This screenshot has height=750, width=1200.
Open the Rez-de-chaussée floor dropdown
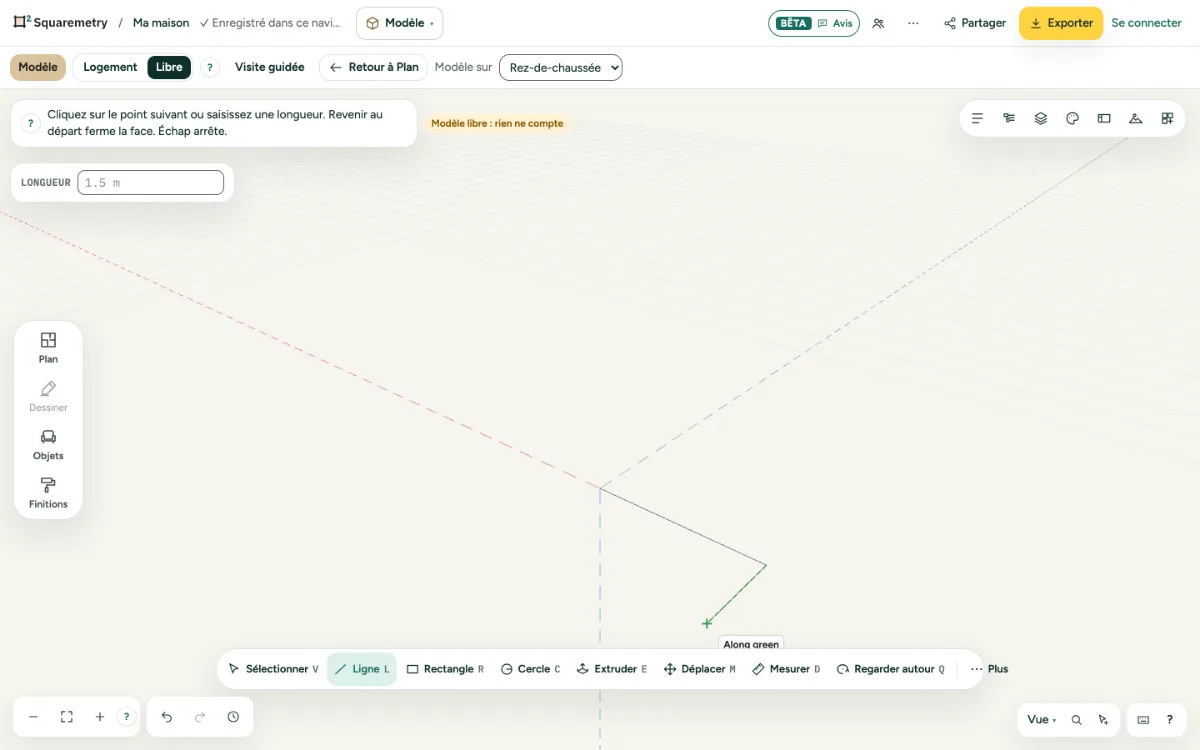pos(561,67)
